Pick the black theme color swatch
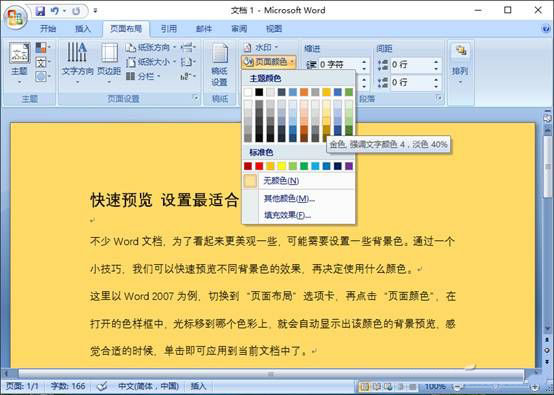The image size is (554, 395). [259, 92]
